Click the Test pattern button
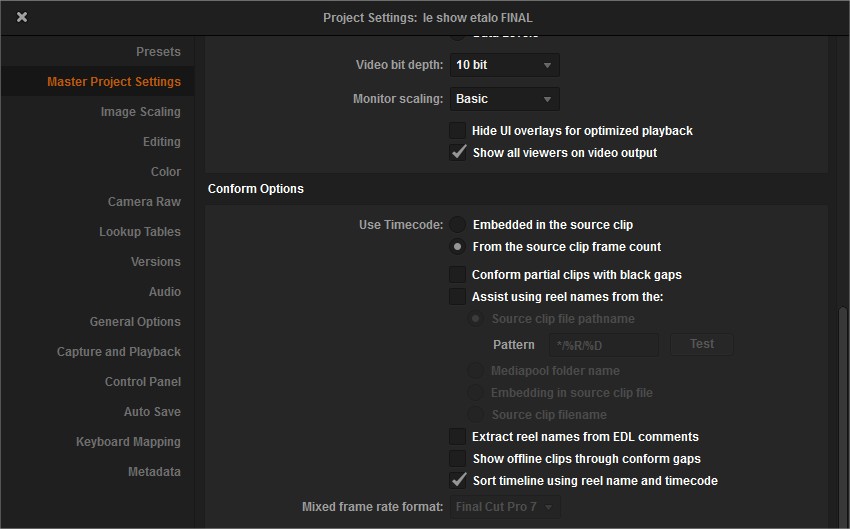This screenshot has width=850, height=529. tap(701, 344)
